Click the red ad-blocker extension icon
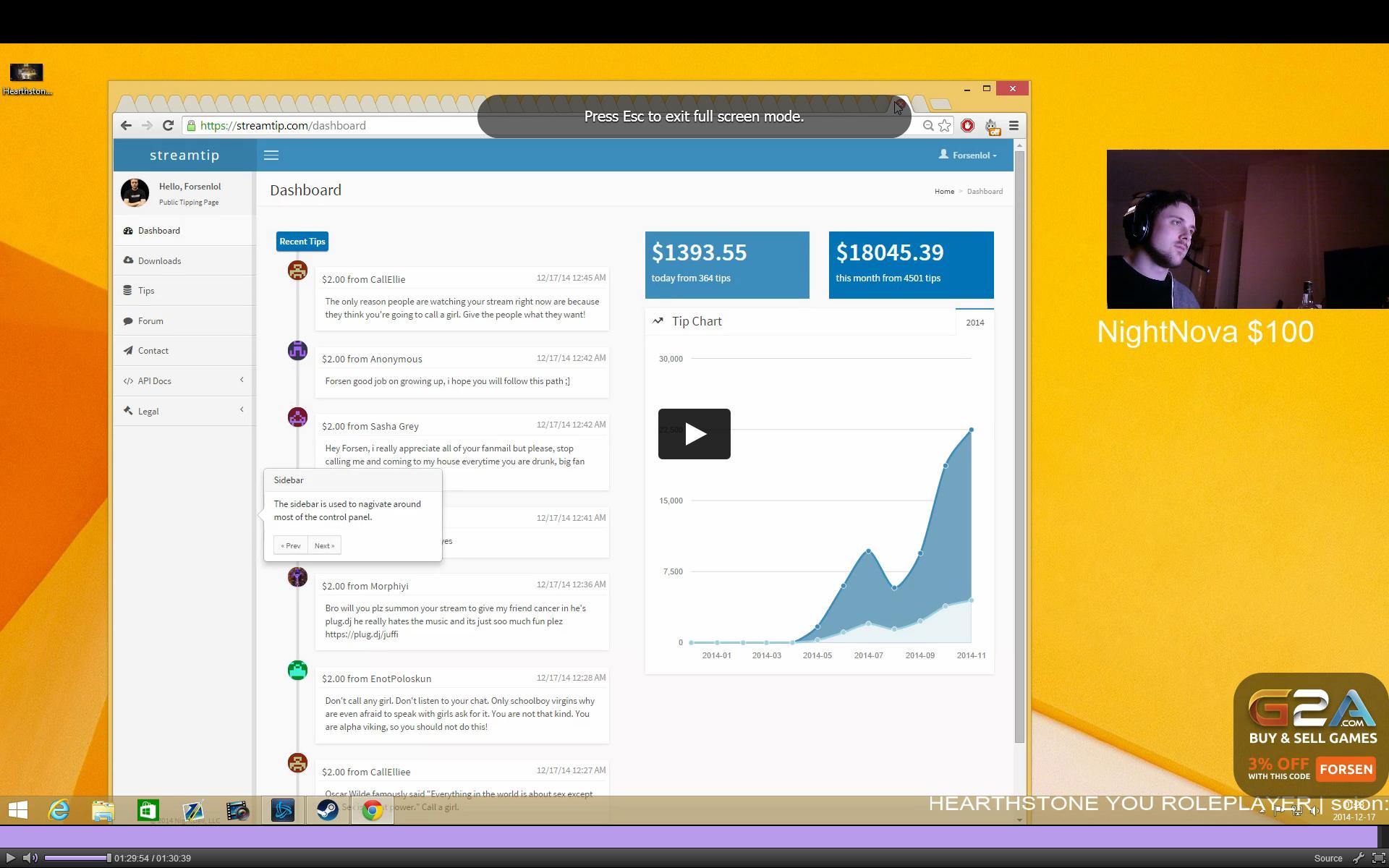1389x868 pixels. point(967,125)
